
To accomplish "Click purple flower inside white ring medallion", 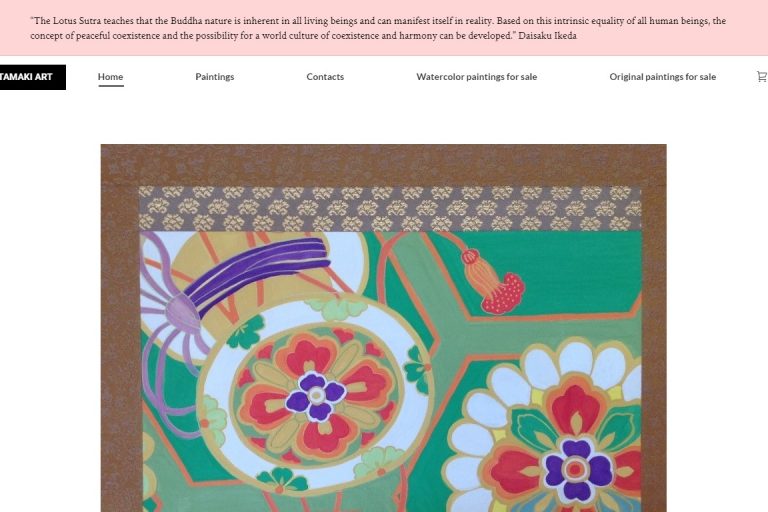I will coord(316,396).
